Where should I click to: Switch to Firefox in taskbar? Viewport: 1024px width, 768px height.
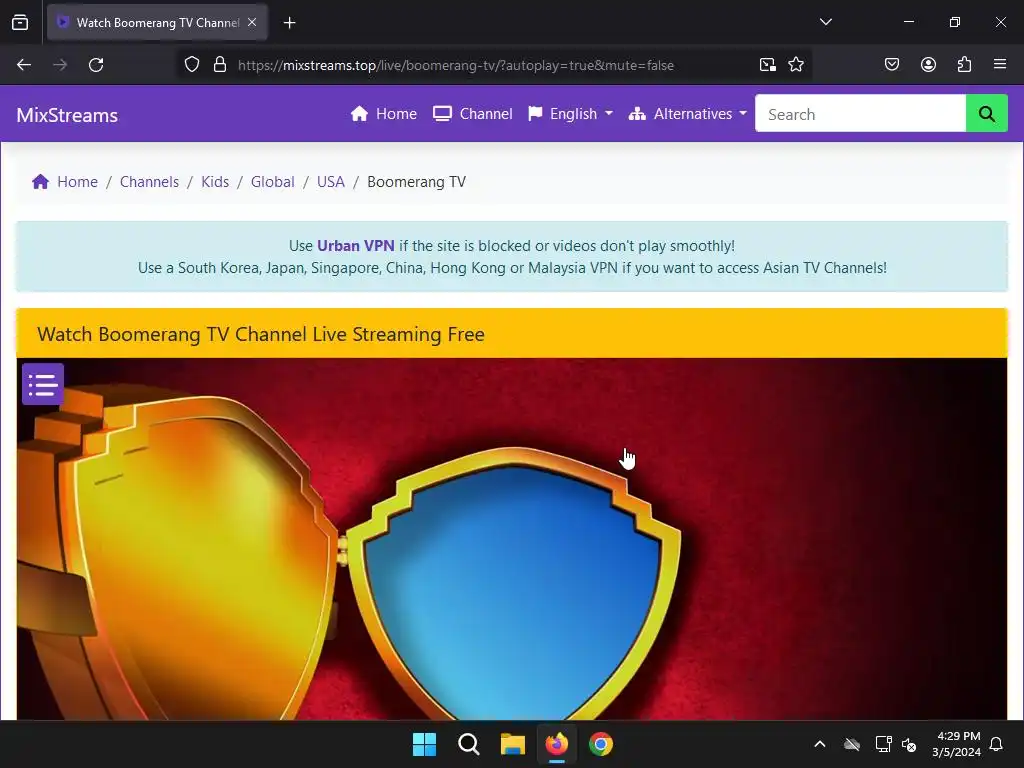(x=556, y=744)
